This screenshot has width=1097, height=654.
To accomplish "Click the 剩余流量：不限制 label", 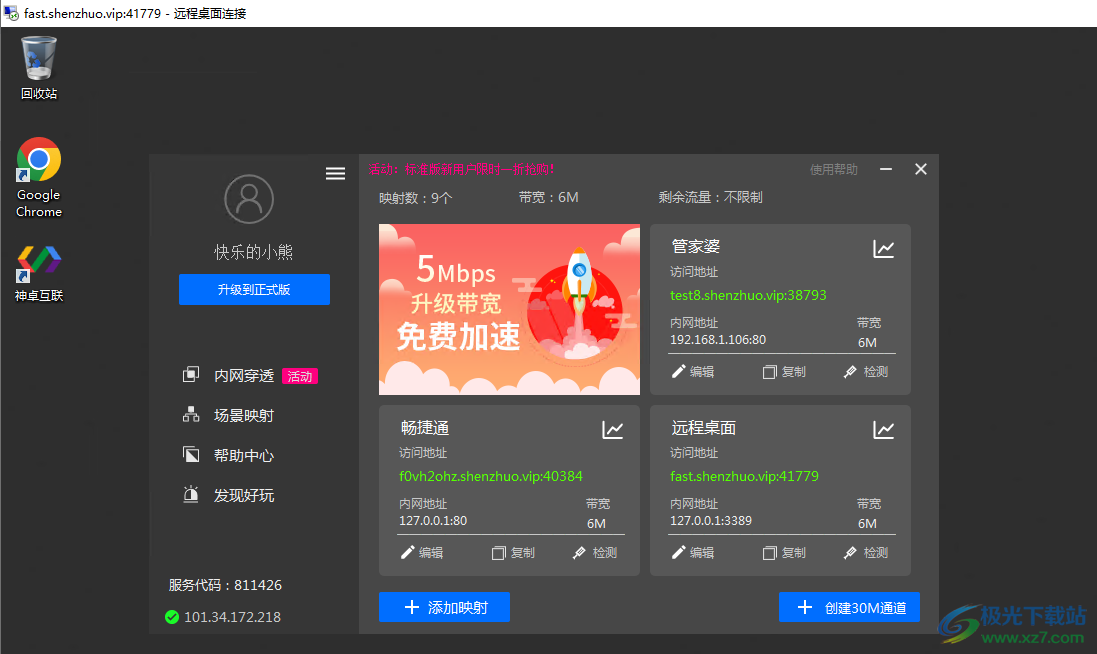I will pos(710,197).
